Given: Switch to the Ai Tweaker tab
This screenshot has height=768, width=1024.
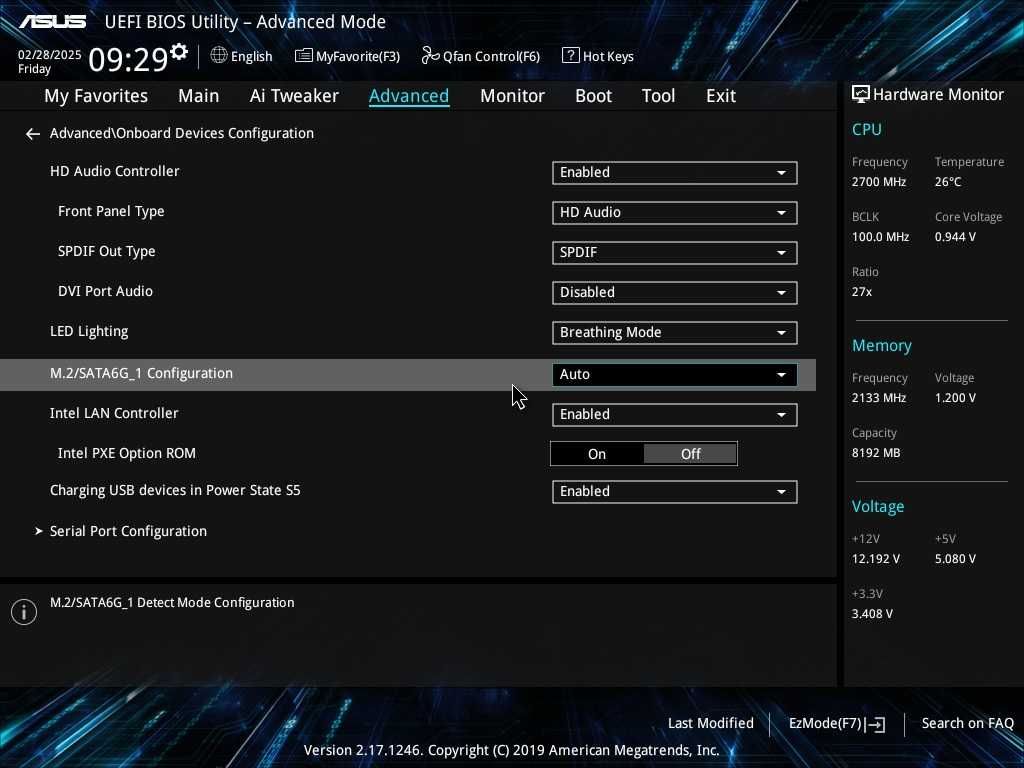Looking at the screenshot, I should point(294,96).
